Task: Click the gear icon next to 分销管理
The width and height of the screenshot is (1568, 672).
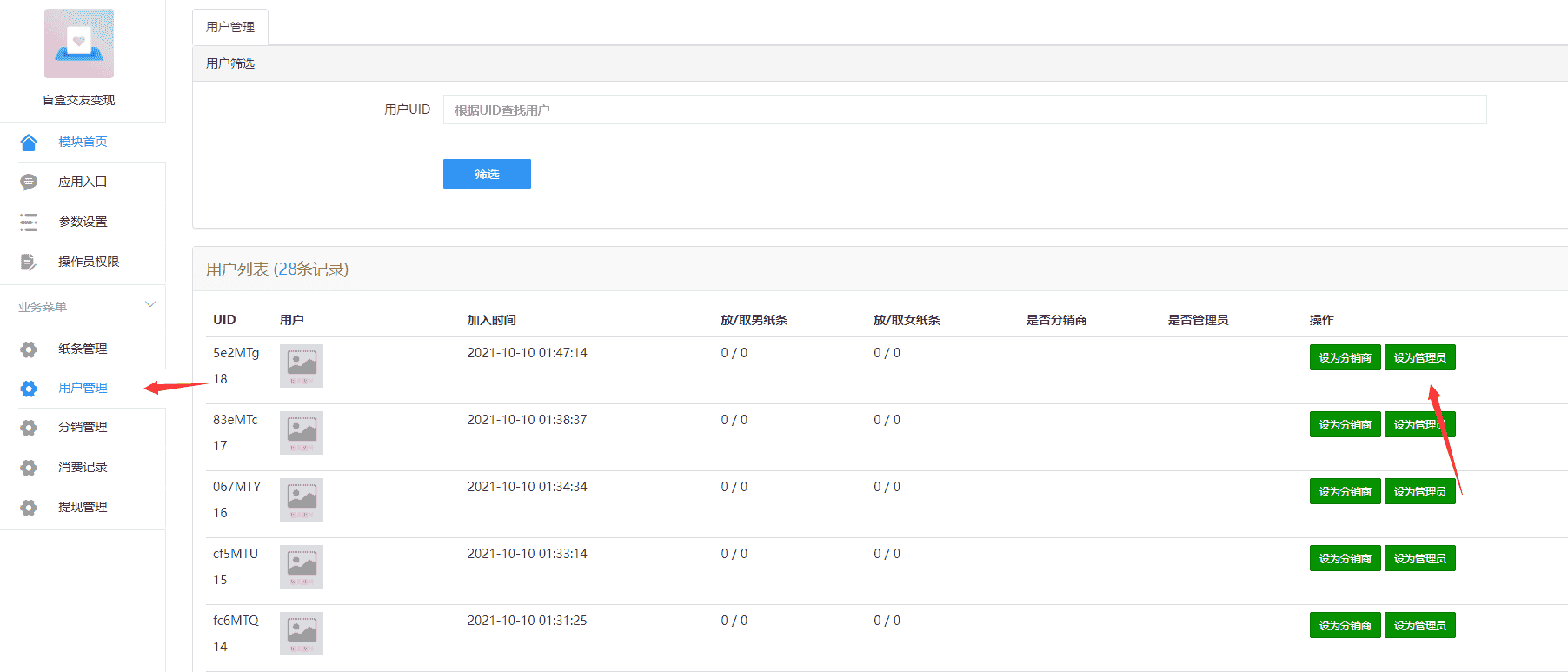Action: (x=29, y=428)
